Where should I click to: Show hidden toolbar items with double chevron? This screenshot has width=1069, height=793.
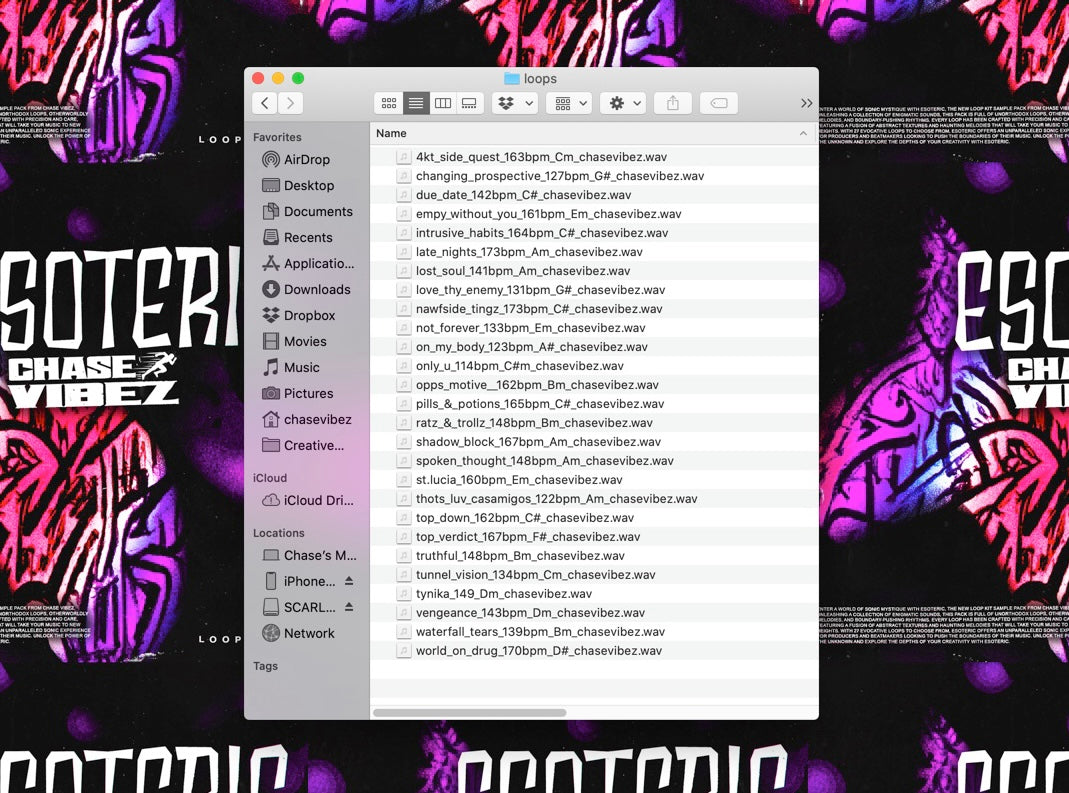[807, 104]
